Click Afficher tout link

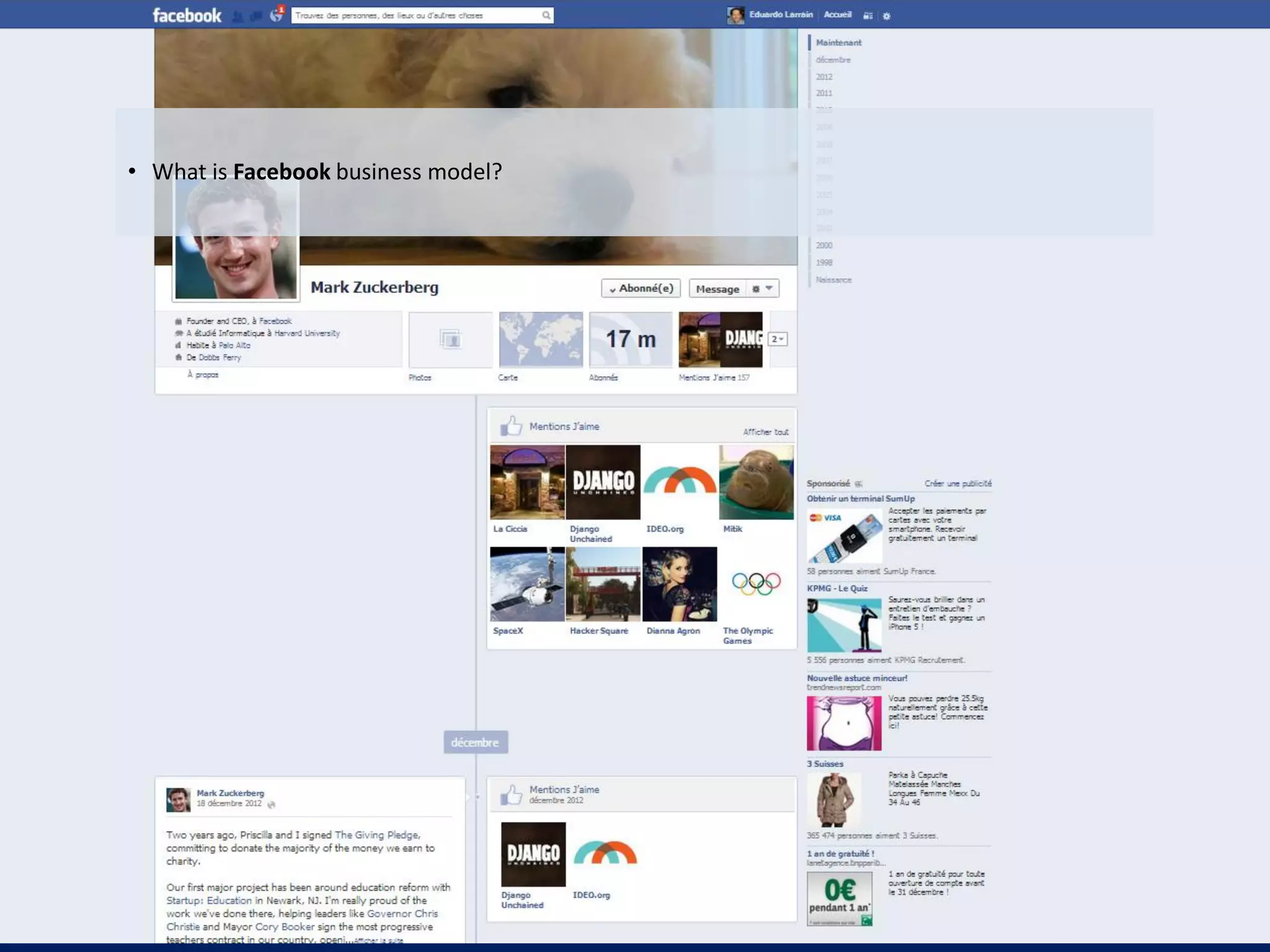[x=766, y=432]
